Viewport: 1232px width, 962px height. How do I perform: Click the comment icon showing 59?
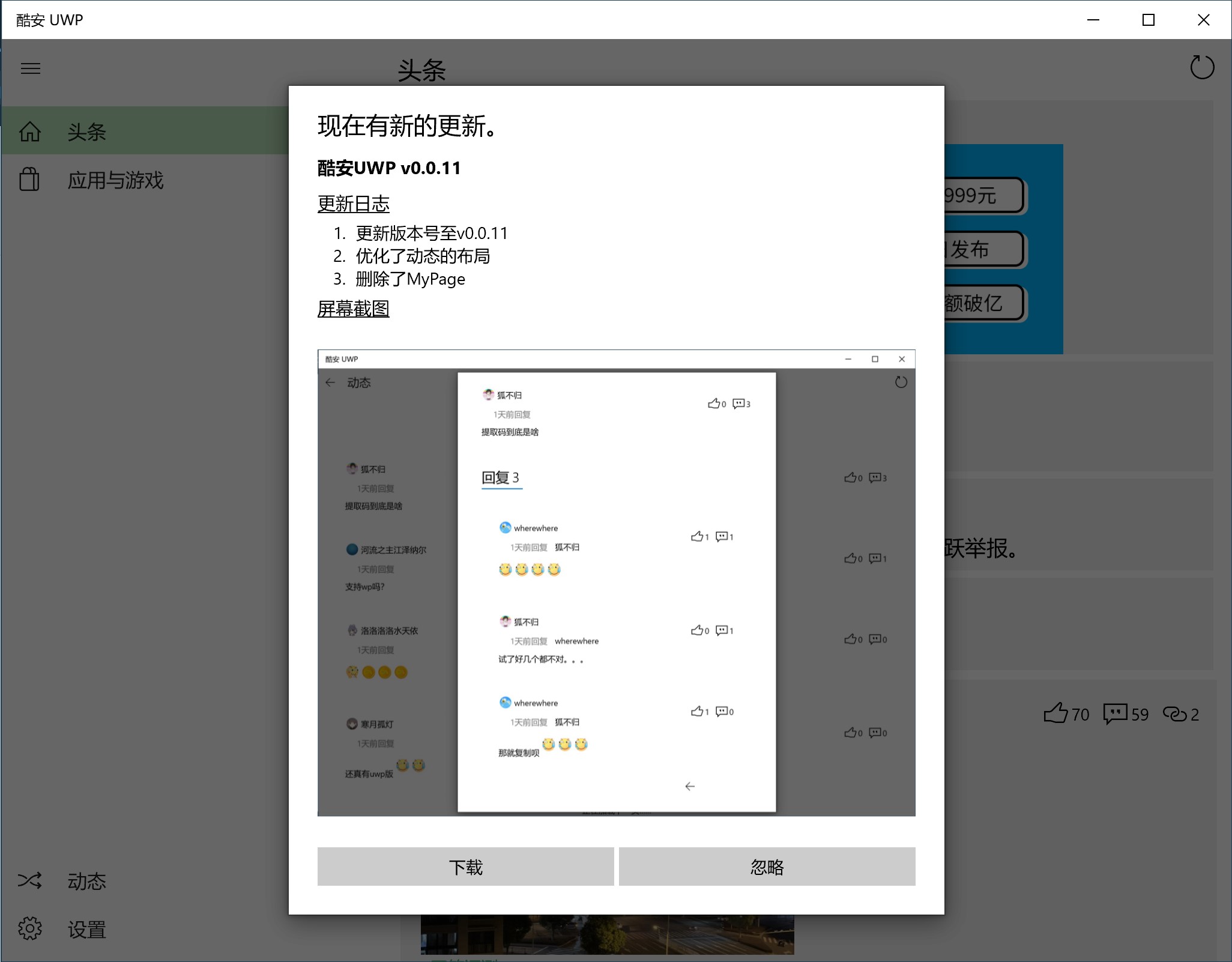pyautogui.click(x=1115, y=713)
